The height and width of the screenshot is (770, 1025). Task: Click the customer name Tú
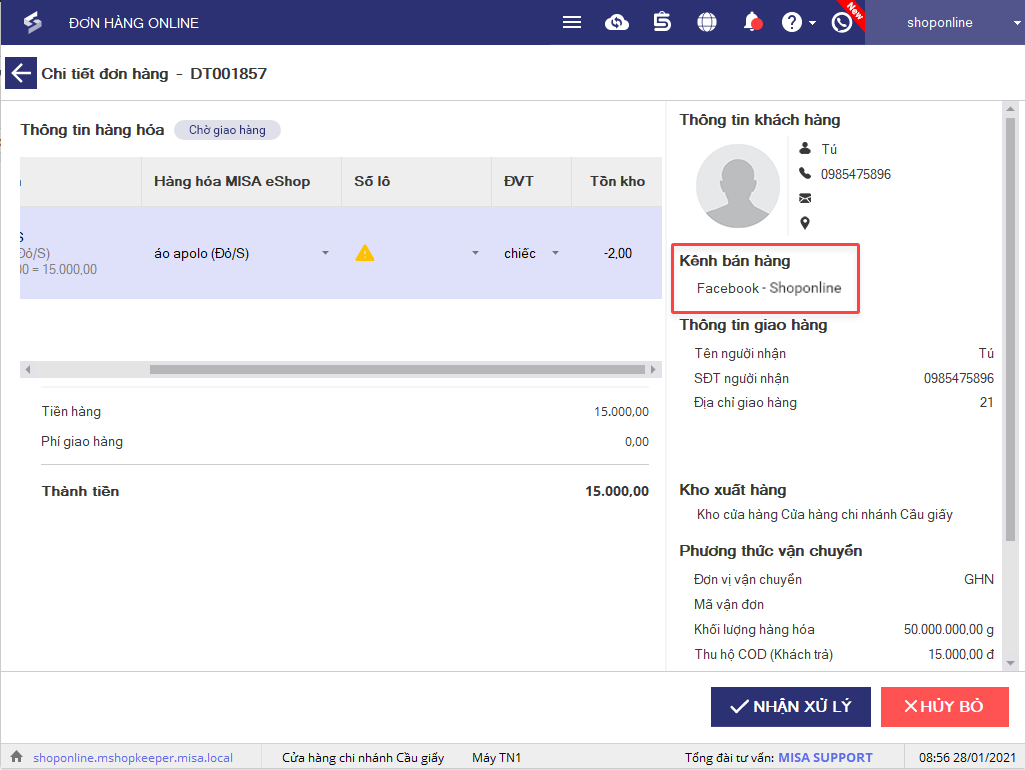[x=829, y=149]
